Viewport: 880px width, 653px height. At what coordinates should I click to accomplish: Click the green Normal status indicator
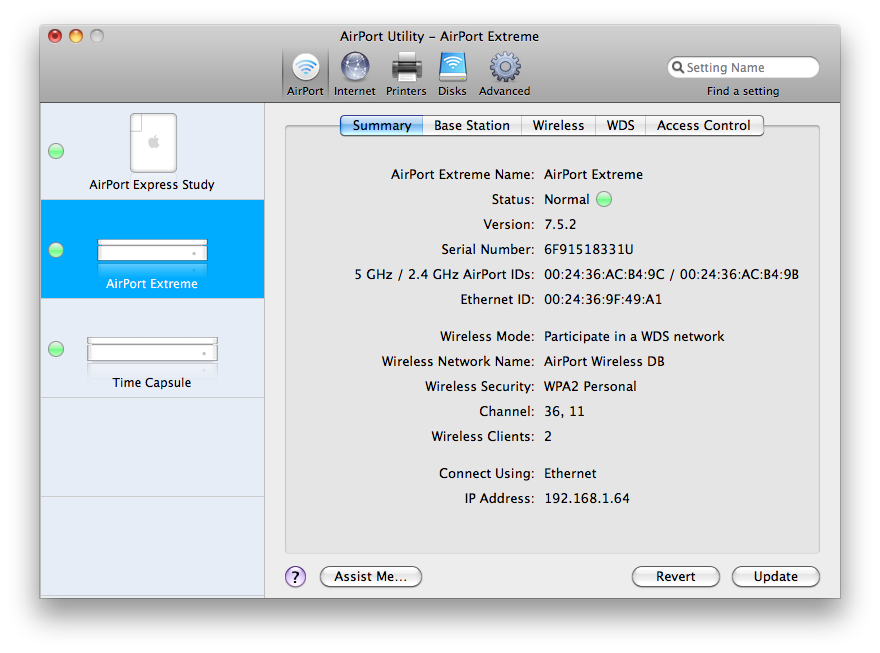tap(604, 199)
